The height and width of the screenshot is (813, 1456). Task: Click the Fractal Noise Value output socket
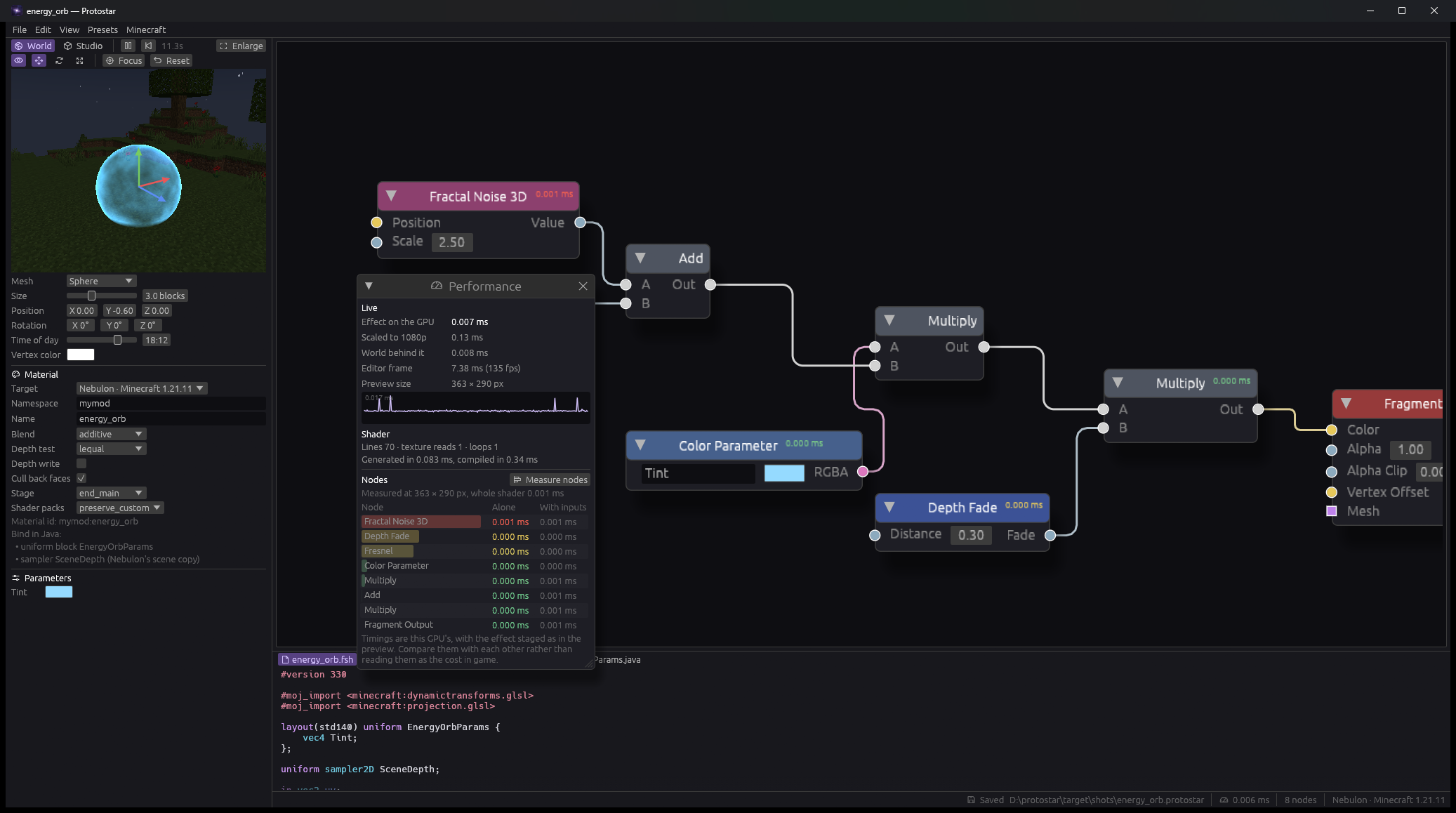580,223
